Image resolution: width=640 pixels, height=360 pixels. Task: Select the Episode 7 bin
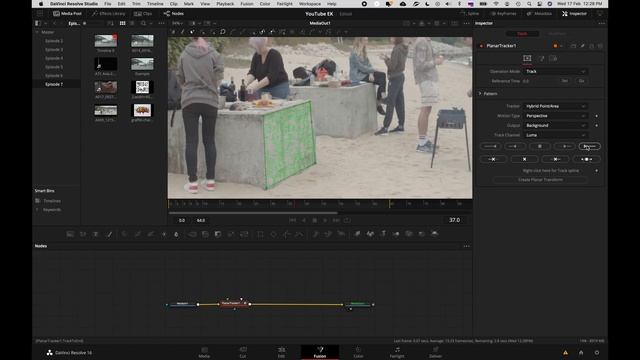click(x=54, y=84)
